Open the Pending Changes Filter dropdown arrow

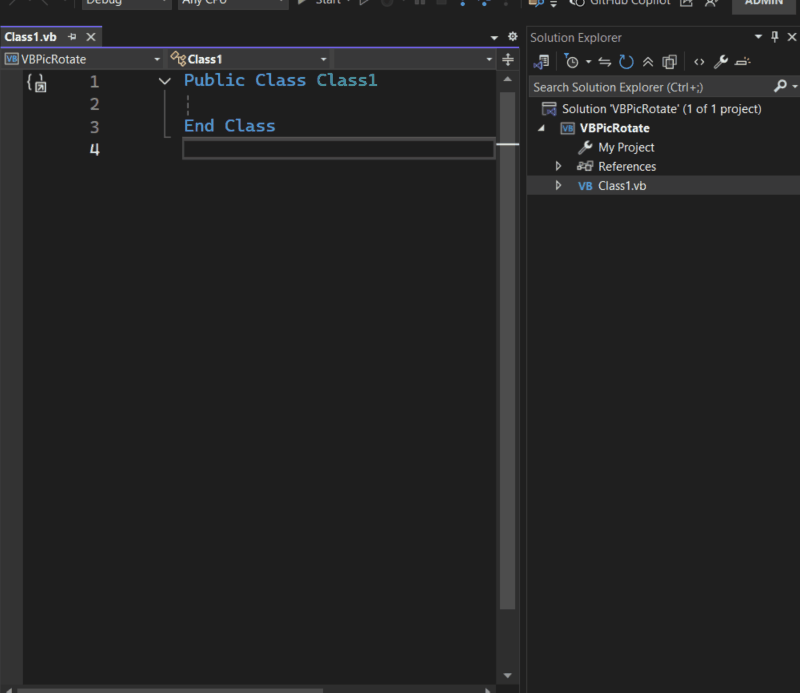[x=588, y=62]
